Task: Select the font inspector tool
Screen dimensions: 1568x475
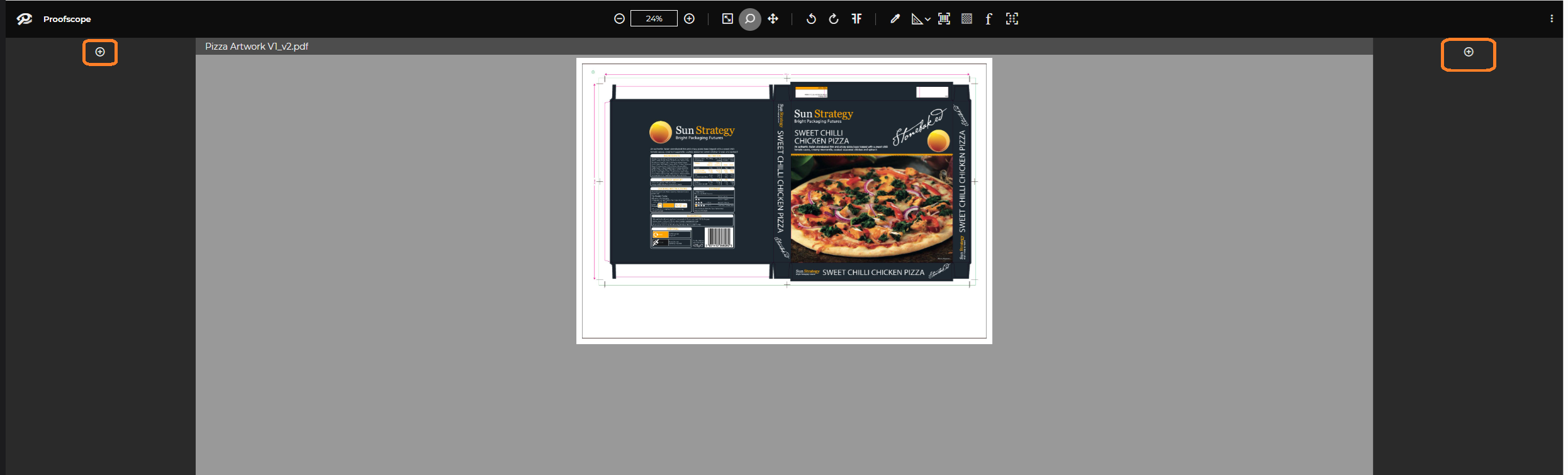Action: tap(988, 19)
